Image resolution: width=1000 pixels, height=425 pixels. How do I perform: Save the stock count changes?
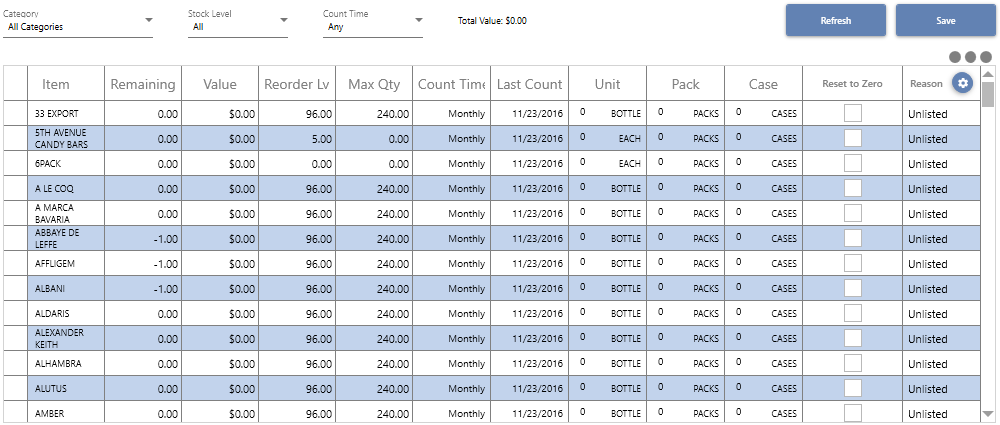click(x=946, y=20)
